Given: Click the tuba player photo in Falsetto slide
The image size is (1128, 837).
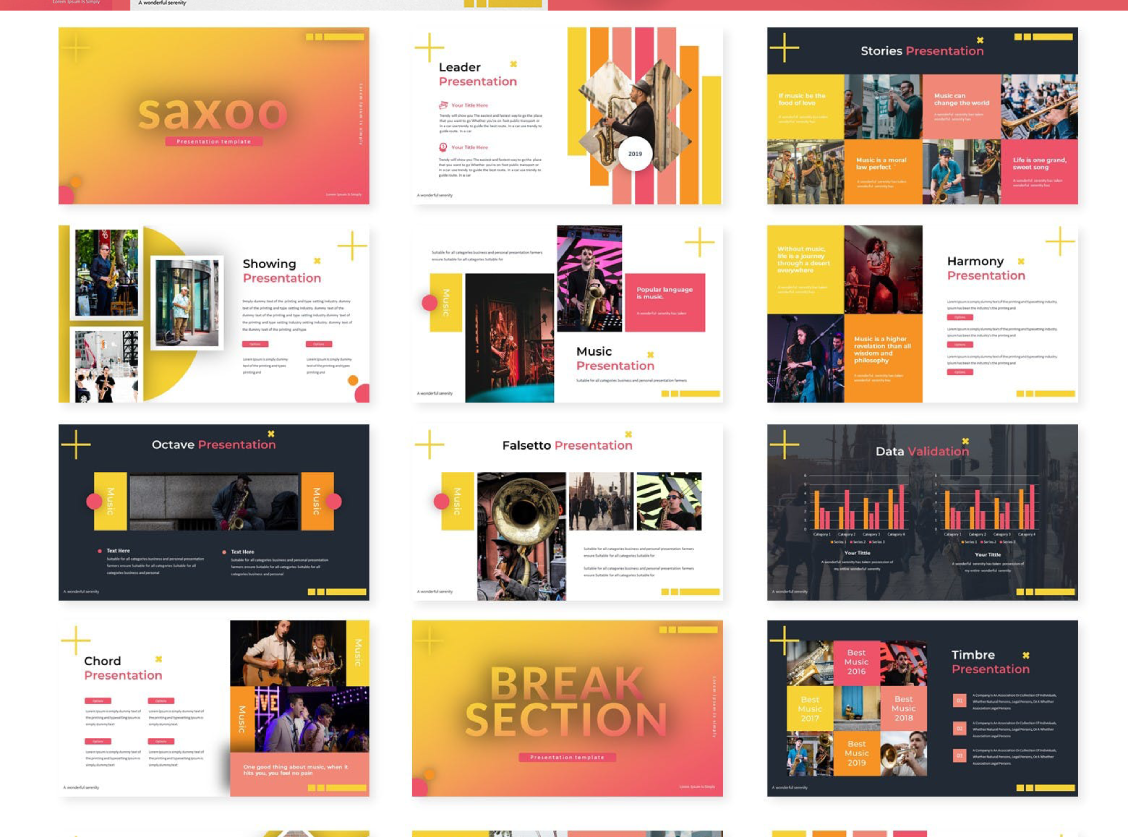Looking at the screenshot, I should pos(521,536).
